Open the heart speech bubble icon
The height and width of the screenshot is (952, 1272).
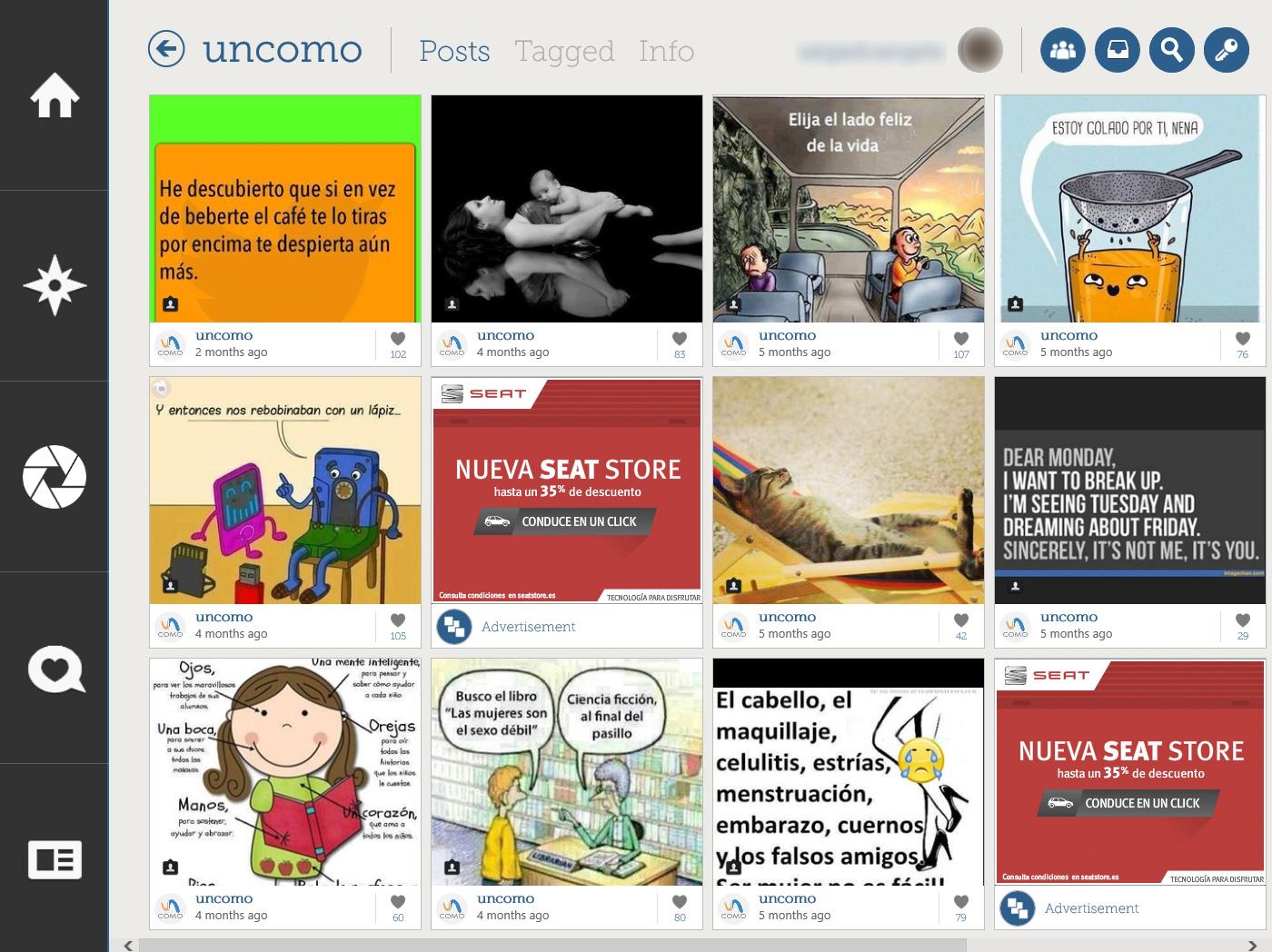pos(56,669)
